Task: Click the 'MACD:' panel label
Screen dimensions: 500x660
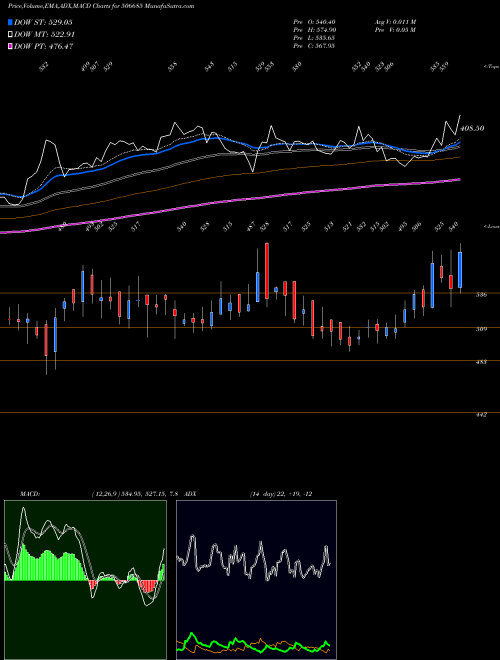Action: pyautogui.click(x=30, y=494)
